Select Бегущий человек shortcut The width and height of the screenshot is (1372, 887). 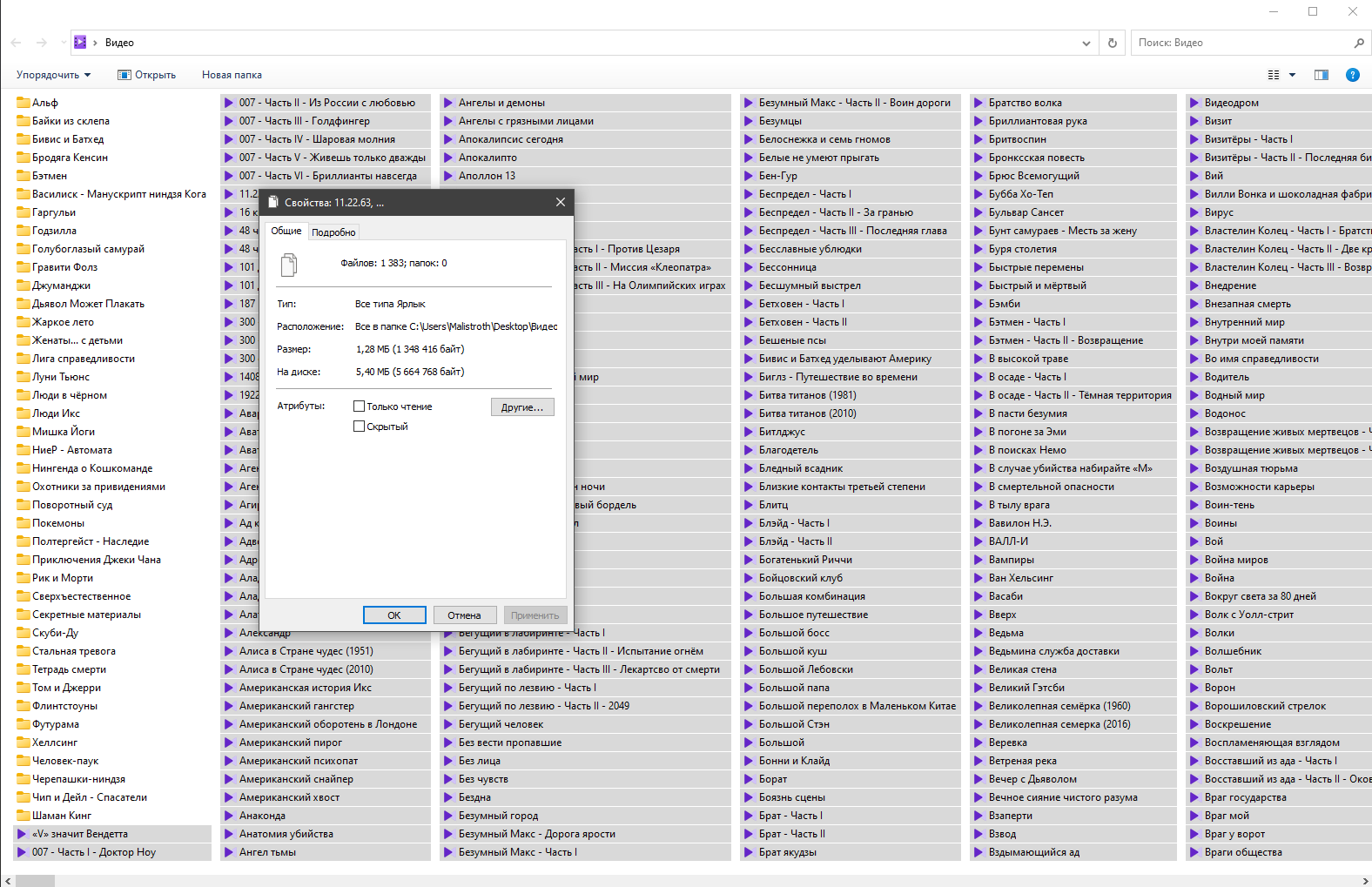tap(585, 724)
